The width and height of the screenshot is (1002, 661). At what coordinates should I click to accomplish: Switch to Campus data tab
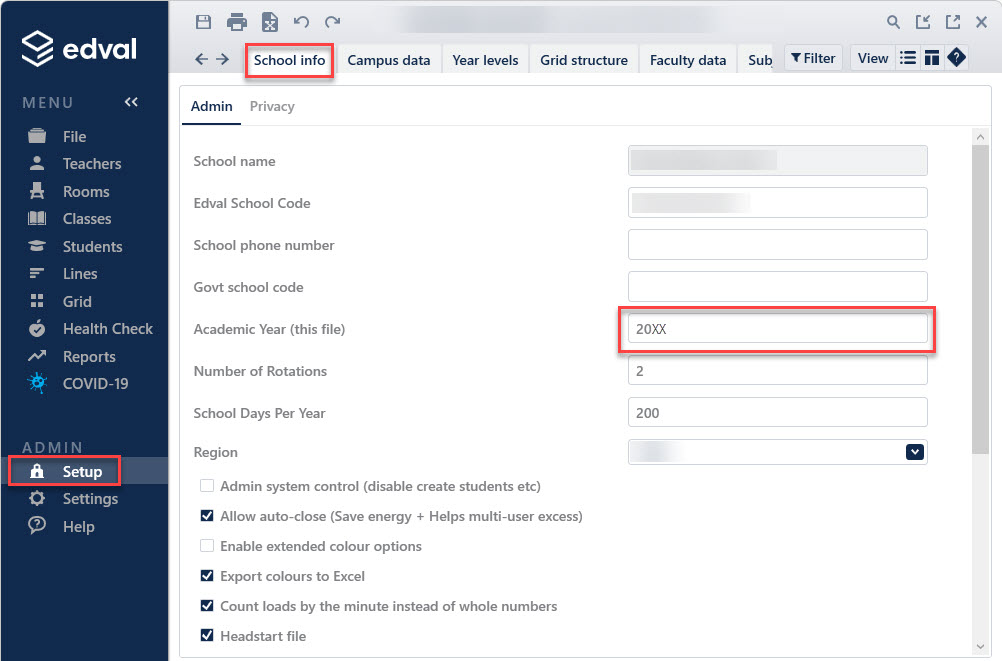tap(389, 60)
